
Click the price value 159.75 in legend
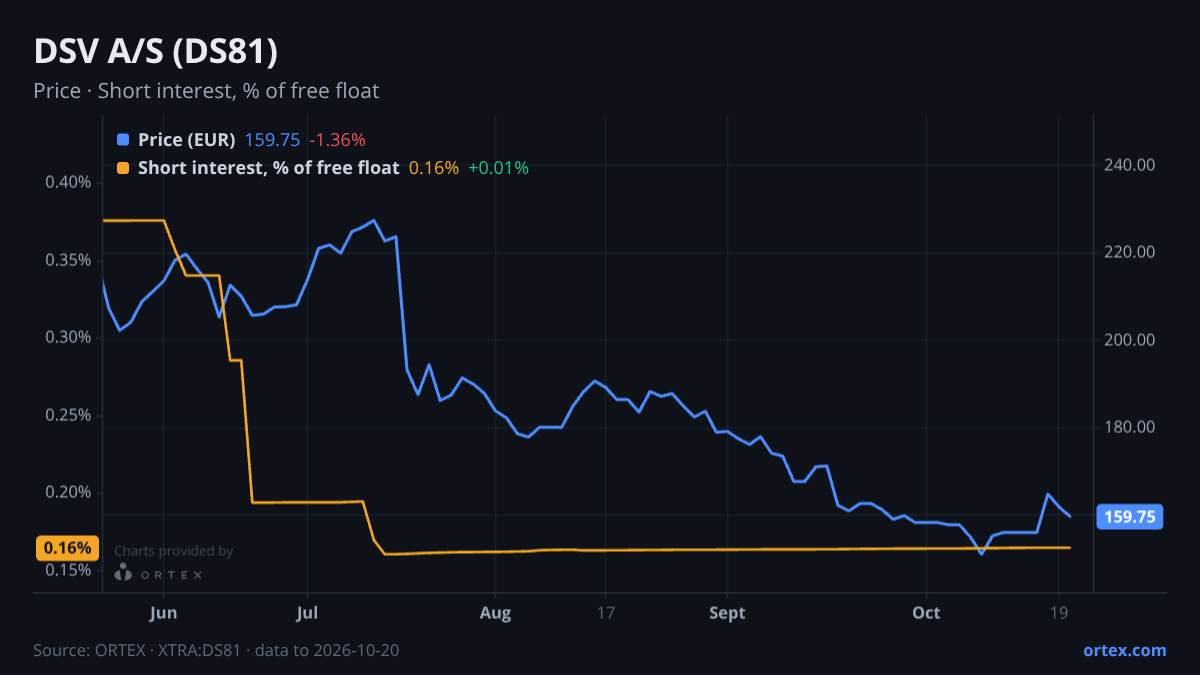pos(273,140)
